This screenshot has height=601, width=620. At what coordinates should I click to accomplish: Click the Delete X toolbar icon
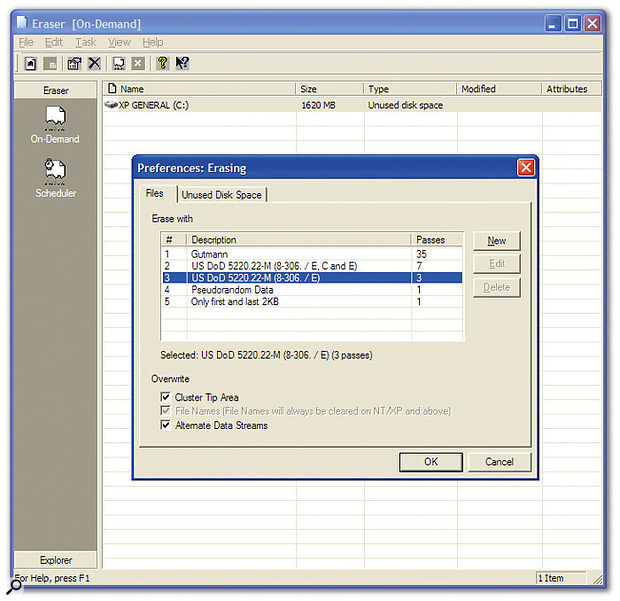[x=94, y=63]
